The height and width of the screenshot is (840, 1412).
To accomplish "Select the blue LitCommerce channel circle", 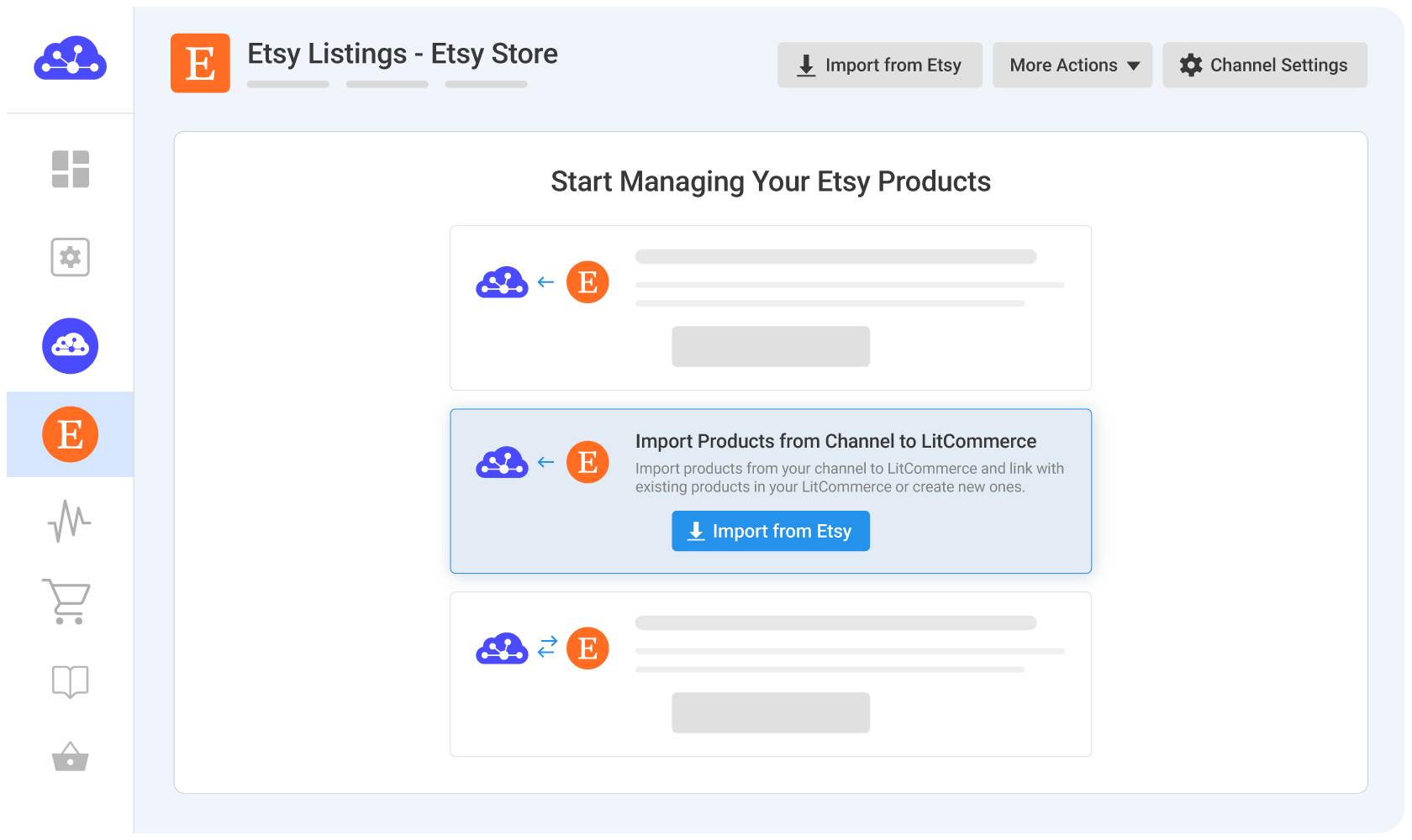I will pos(71,346).
